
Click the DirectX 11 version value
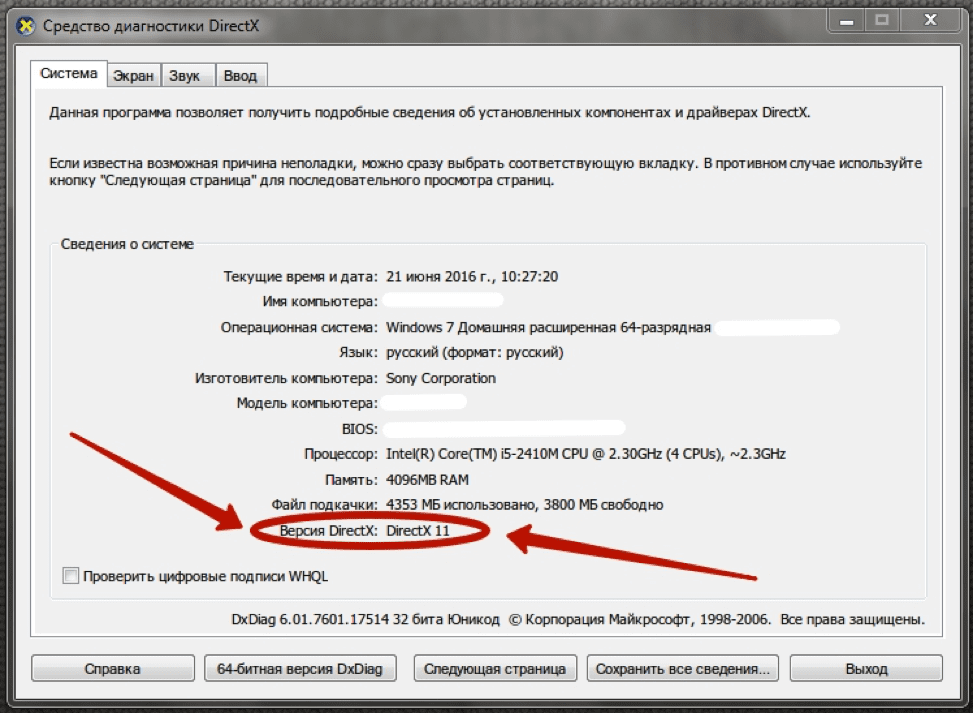[418, 531]
